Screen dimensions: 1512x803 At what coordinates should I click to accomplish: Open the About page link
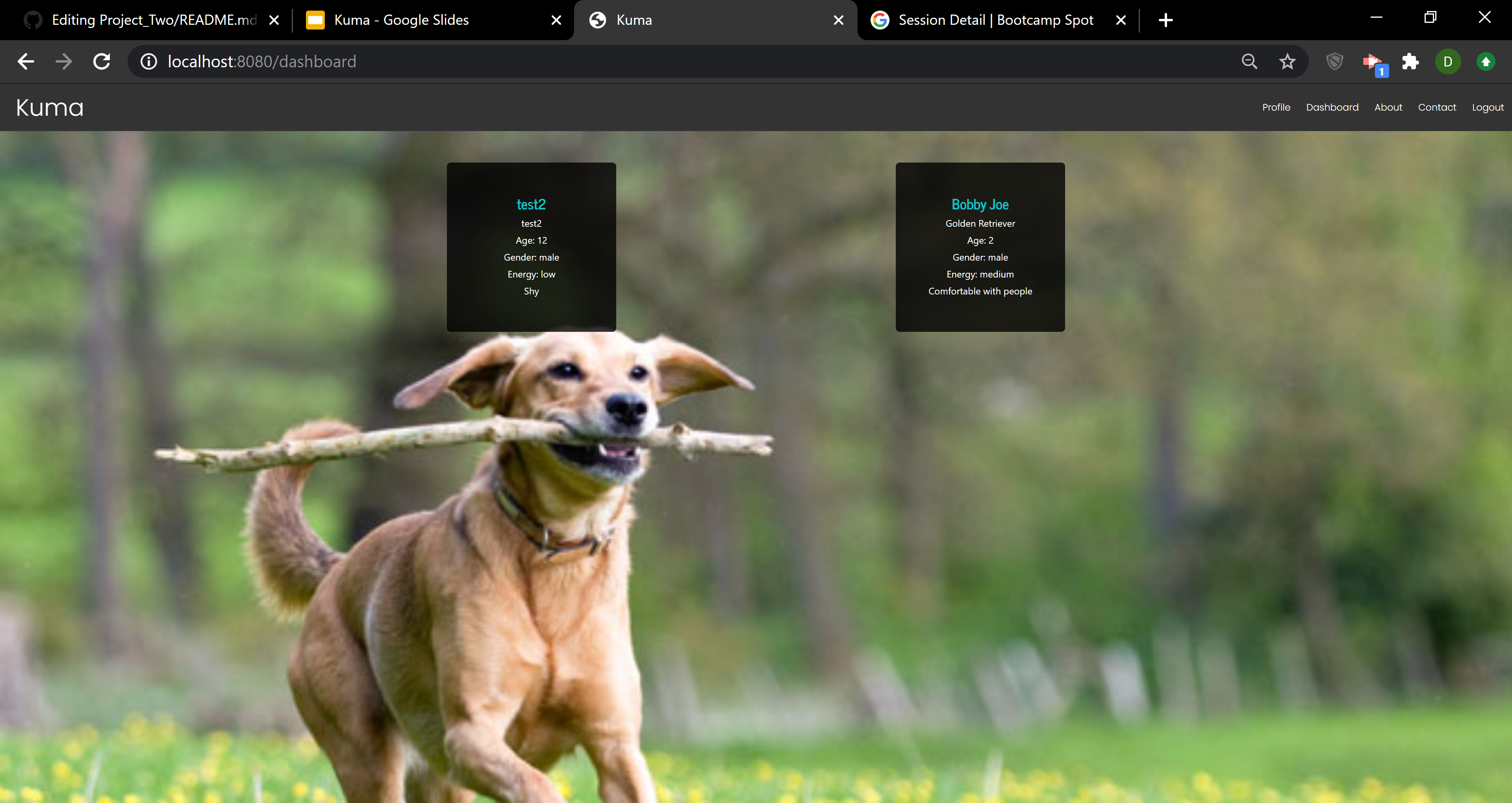pyautogui.click(x=1388, y=107)
